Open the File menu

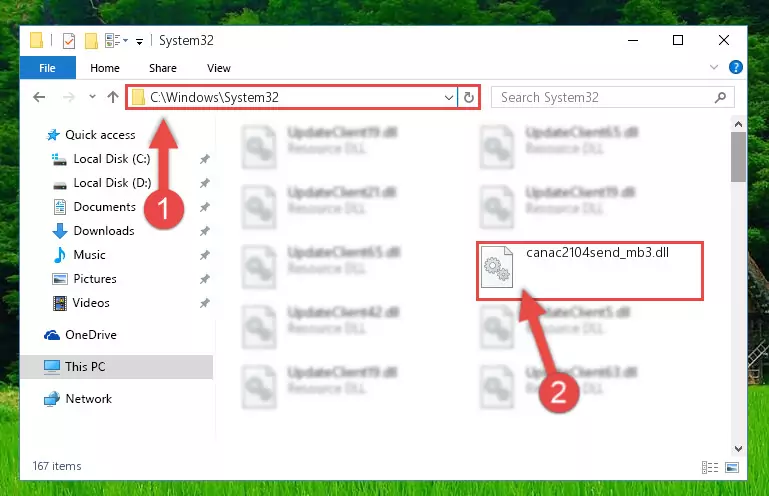click(x=48, y=68)
